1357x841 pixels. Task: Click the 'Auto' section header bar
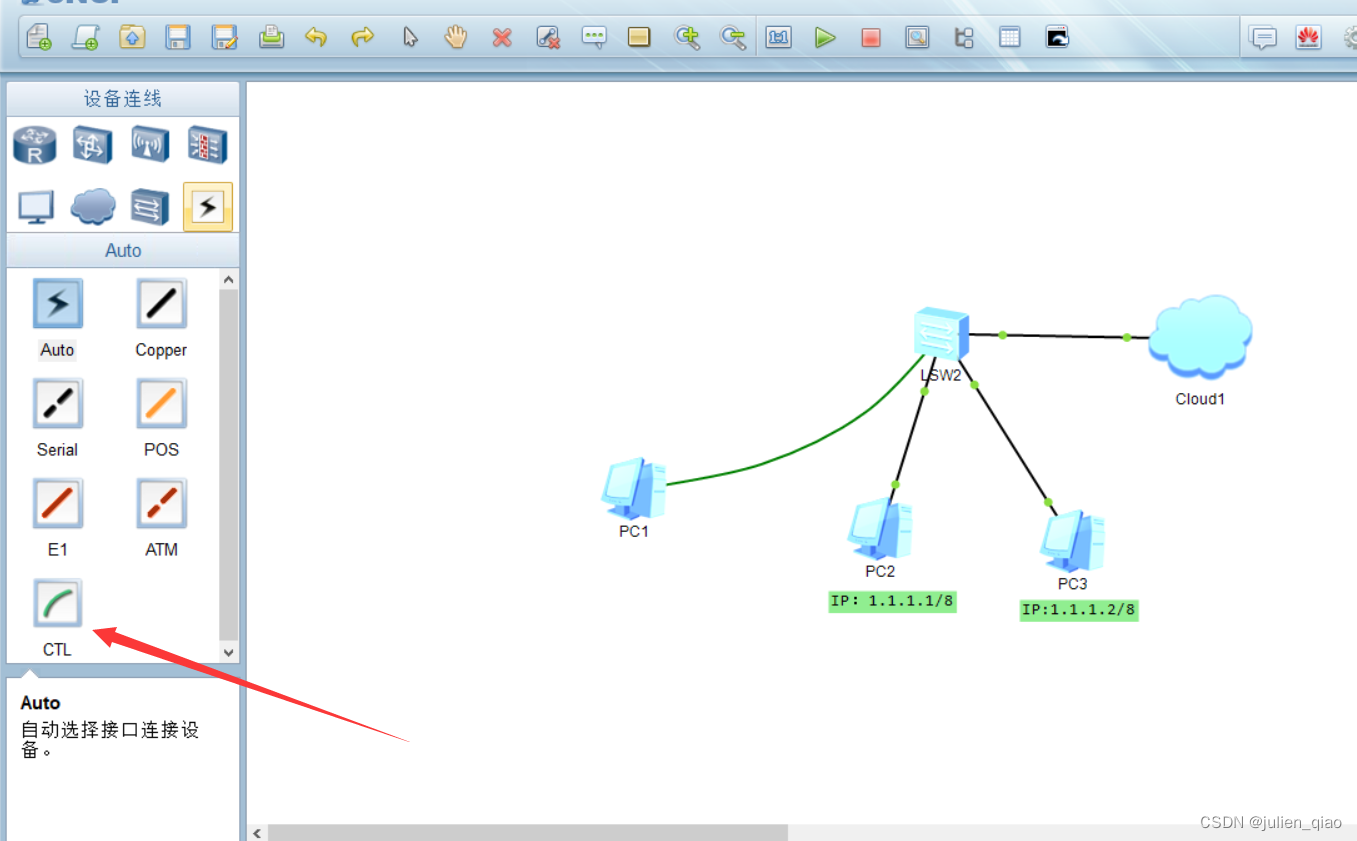tap(123, 250)
